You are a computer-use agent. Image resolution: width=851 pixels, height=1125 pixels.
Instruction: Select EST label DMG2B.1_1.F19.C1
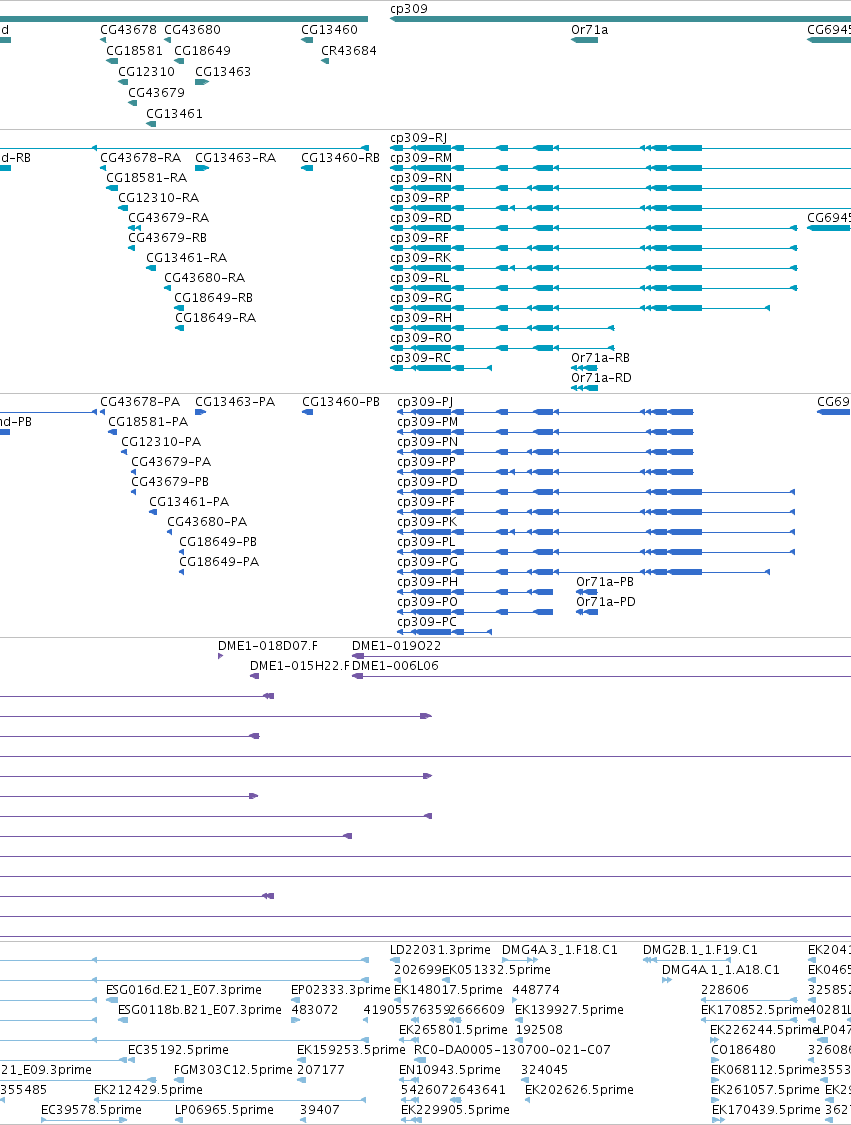coord(700,950)
